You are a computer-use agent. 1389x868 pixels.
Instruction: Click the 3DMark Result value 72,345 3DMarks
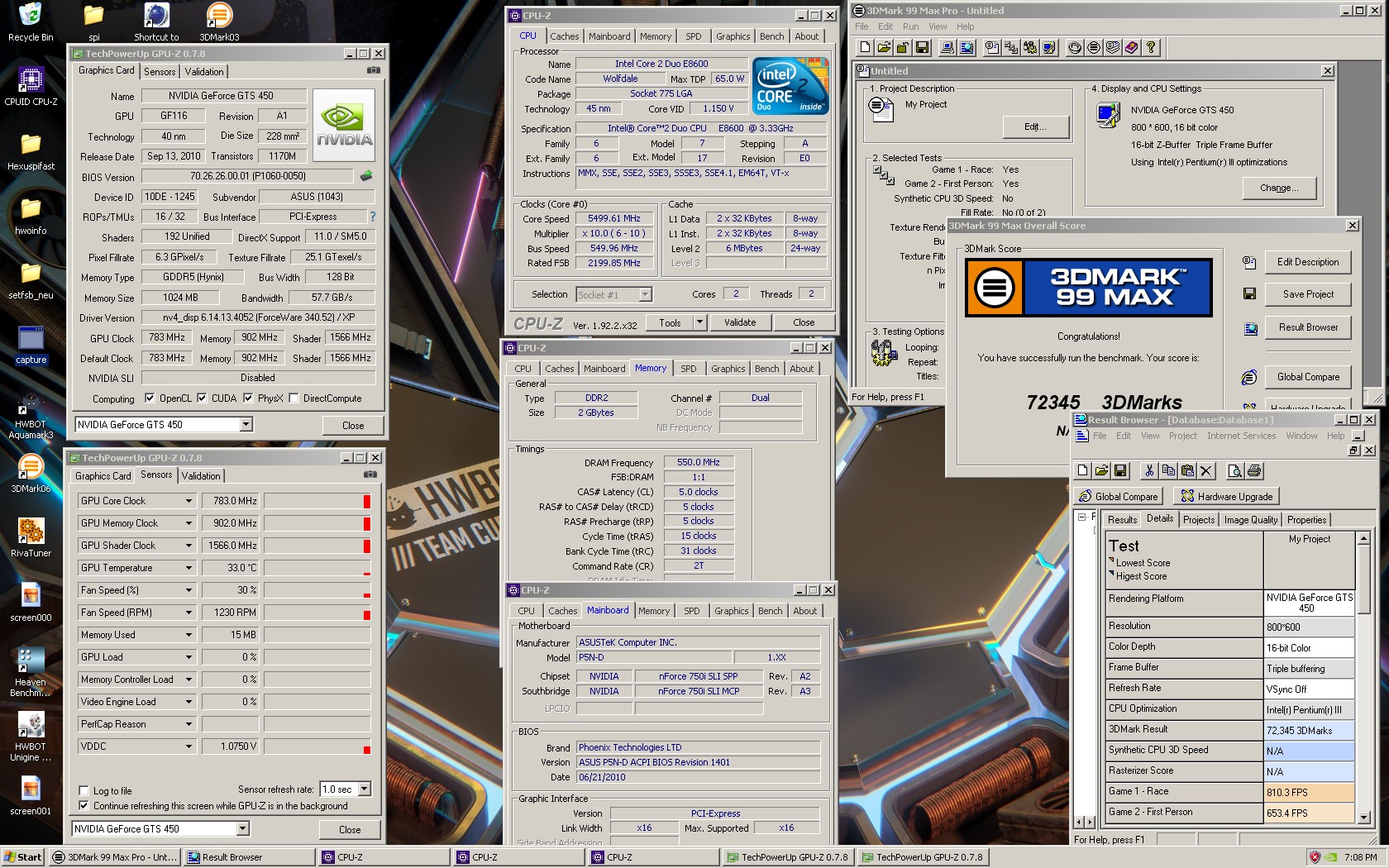pos(1309,730)
